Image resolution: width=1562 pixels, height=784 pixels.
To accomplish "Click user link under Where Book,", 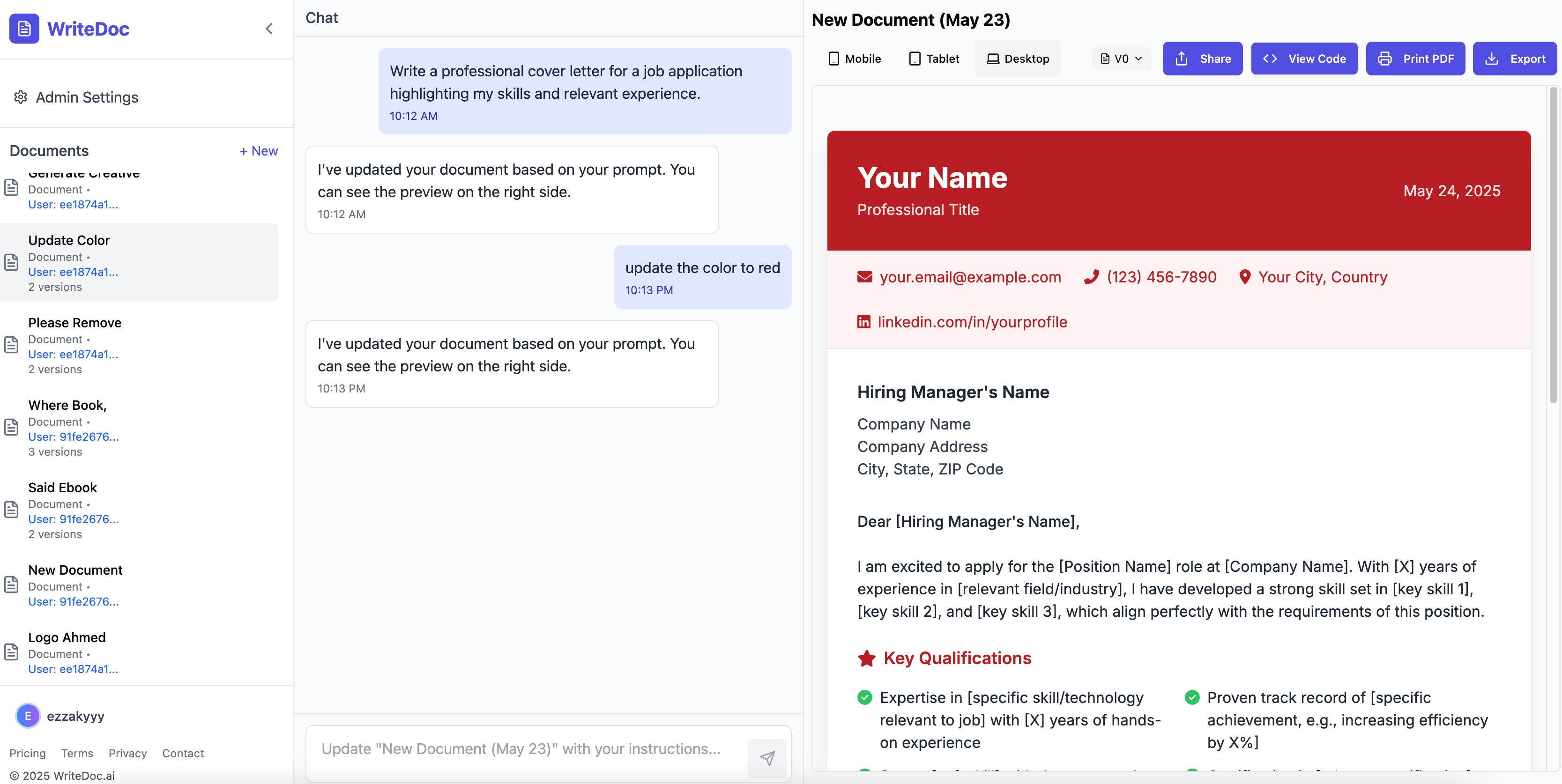I will point(74,436).
